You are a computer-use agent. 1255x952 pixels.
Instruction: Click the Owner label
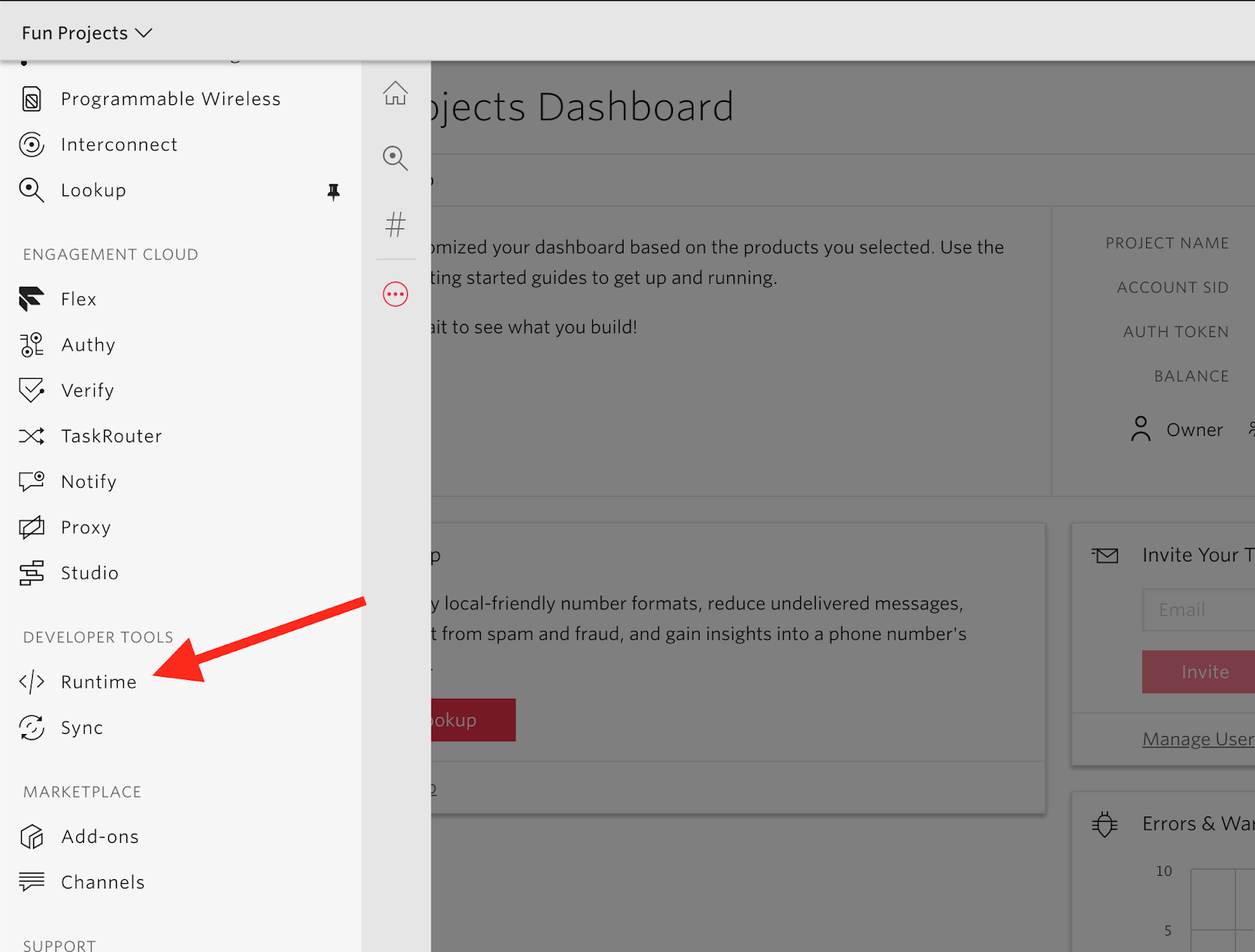tap(1194, 430)
